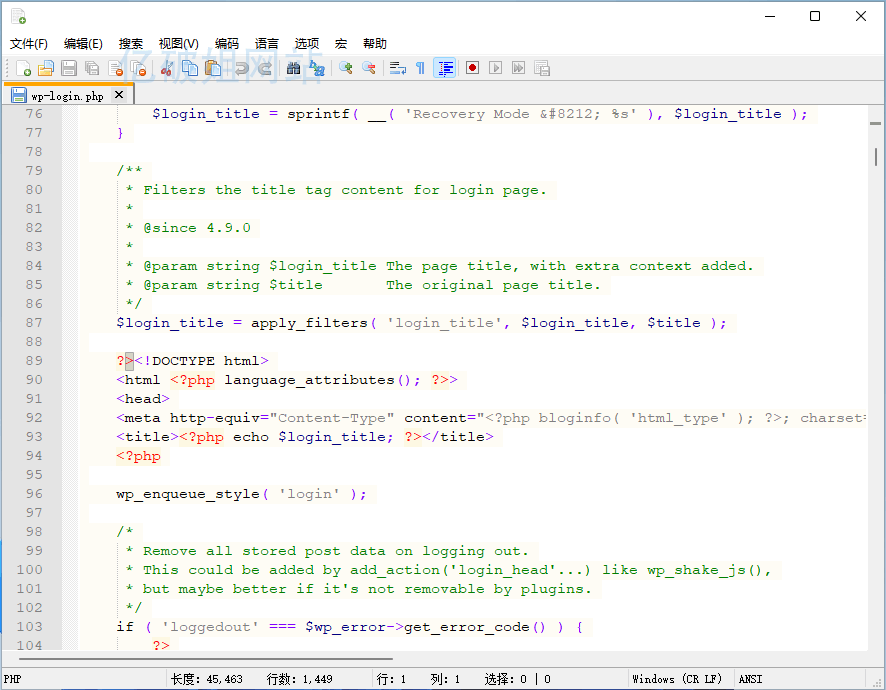Toggle show all characters pilcrow button

click(x=420, y=68)
